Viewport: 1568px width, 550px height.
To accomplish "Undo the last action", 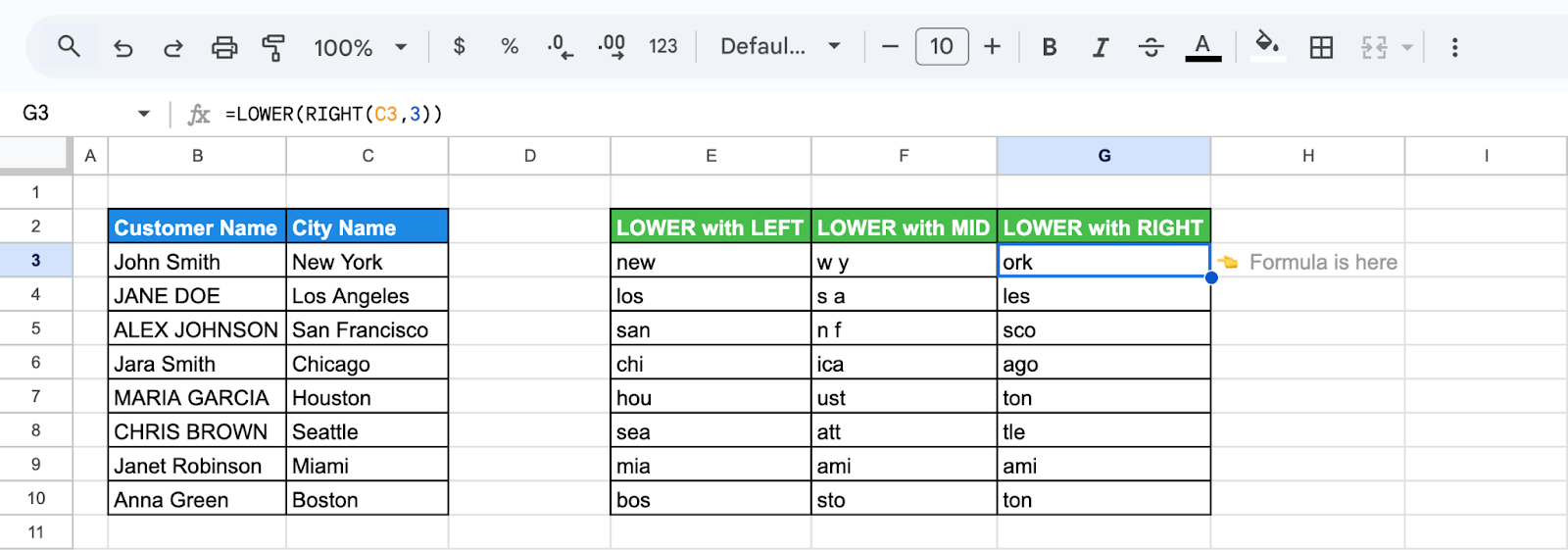I will coord(122,47).
